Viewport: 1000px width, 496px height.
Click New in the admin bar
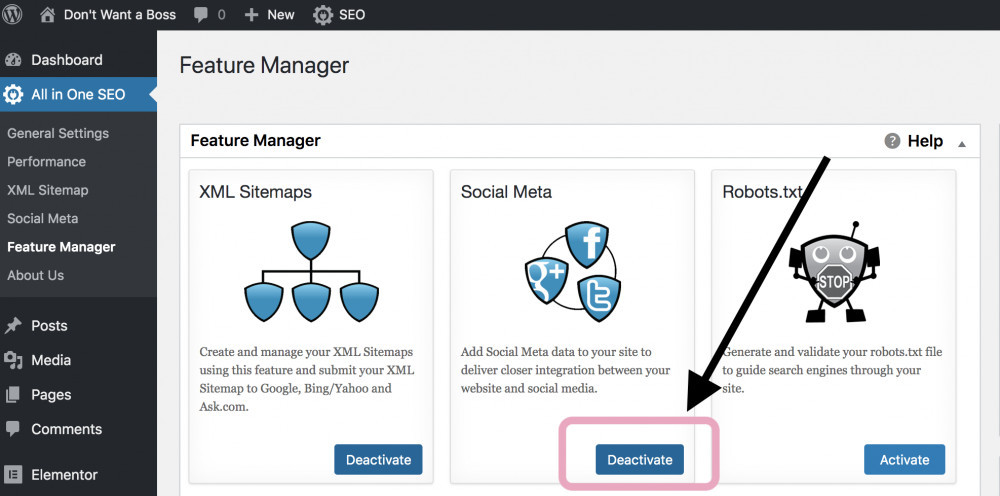(x=281, y=15)
